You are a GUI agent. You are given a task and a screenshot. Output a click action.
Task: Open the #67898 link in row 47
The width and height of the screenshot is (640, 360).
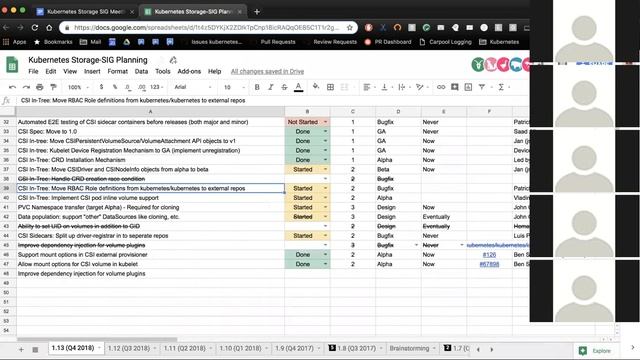pos(489,264)
